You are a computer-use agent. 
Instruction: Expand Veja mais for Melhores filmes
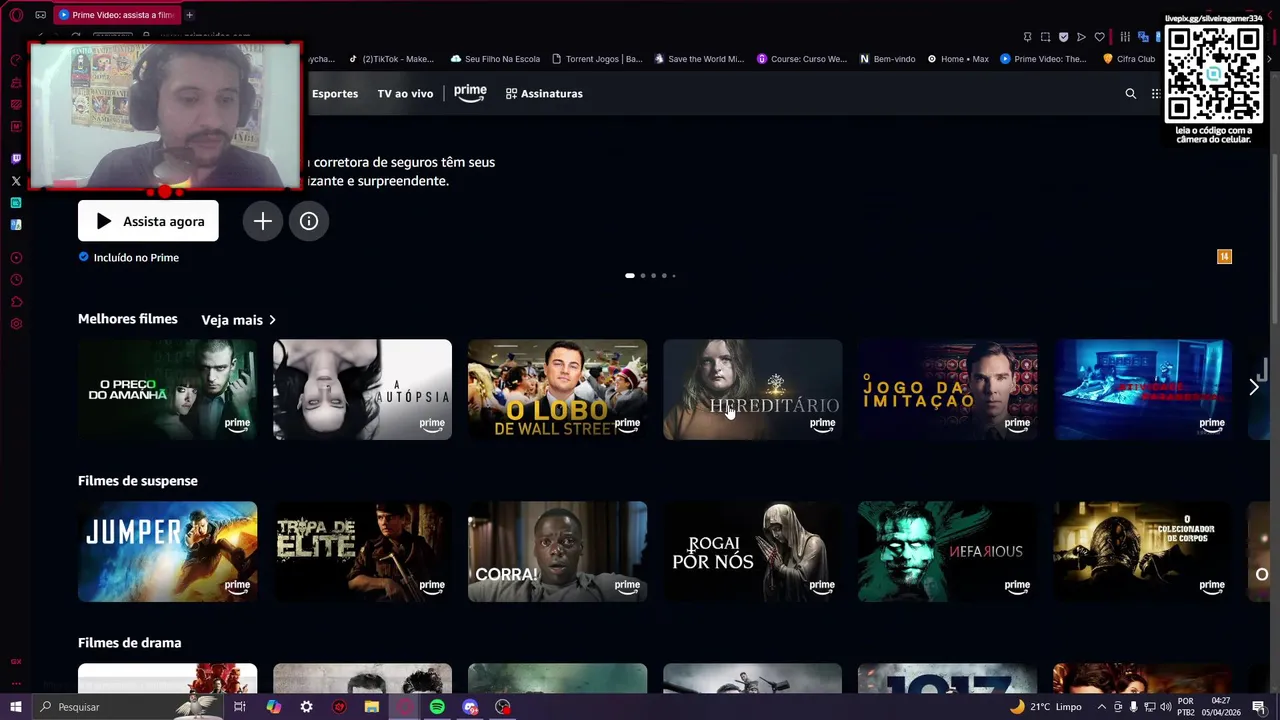(x=239, y=320)
